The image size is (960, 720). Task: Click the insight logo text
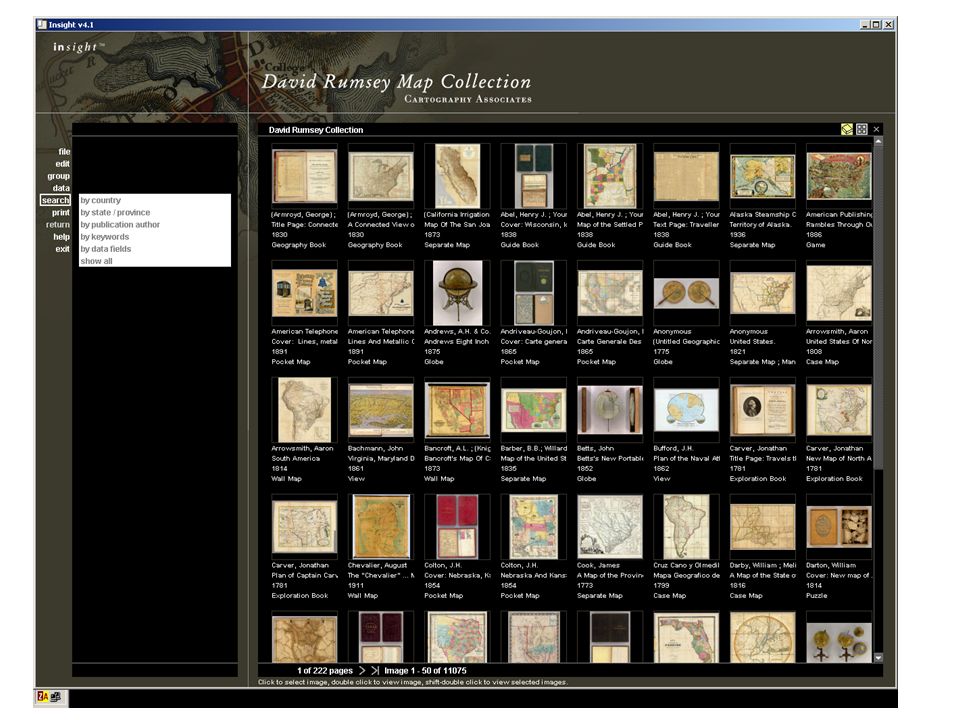coord(78,47)
